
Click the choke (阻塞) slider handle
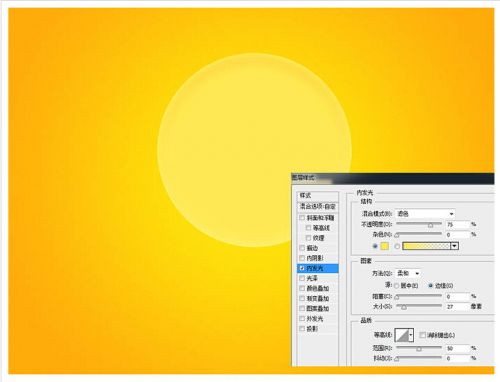tap(397, 297)
